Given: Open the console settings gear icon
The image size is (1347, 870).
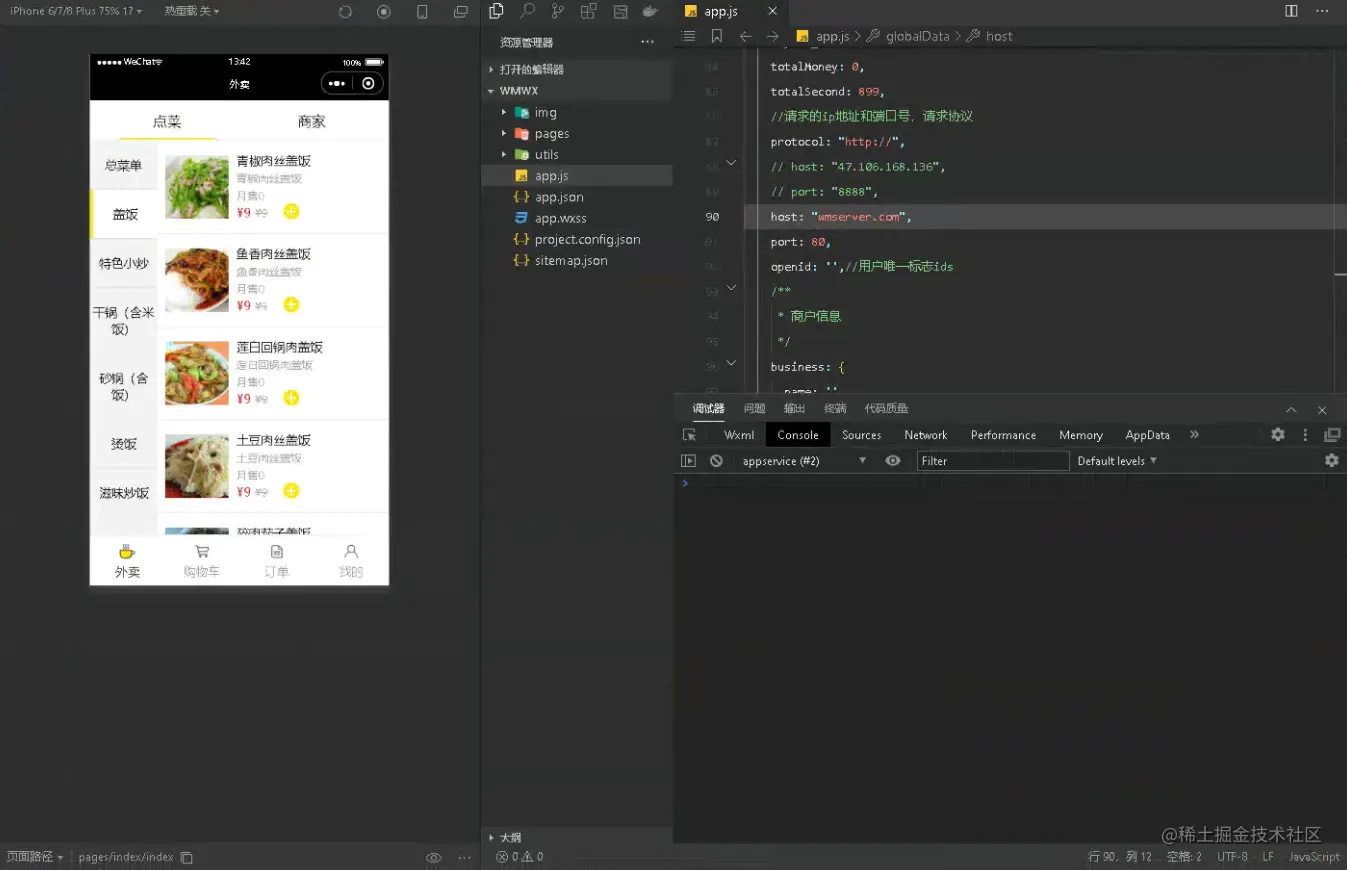Looking at the screenshot, I should click(x=1331, y=461).
